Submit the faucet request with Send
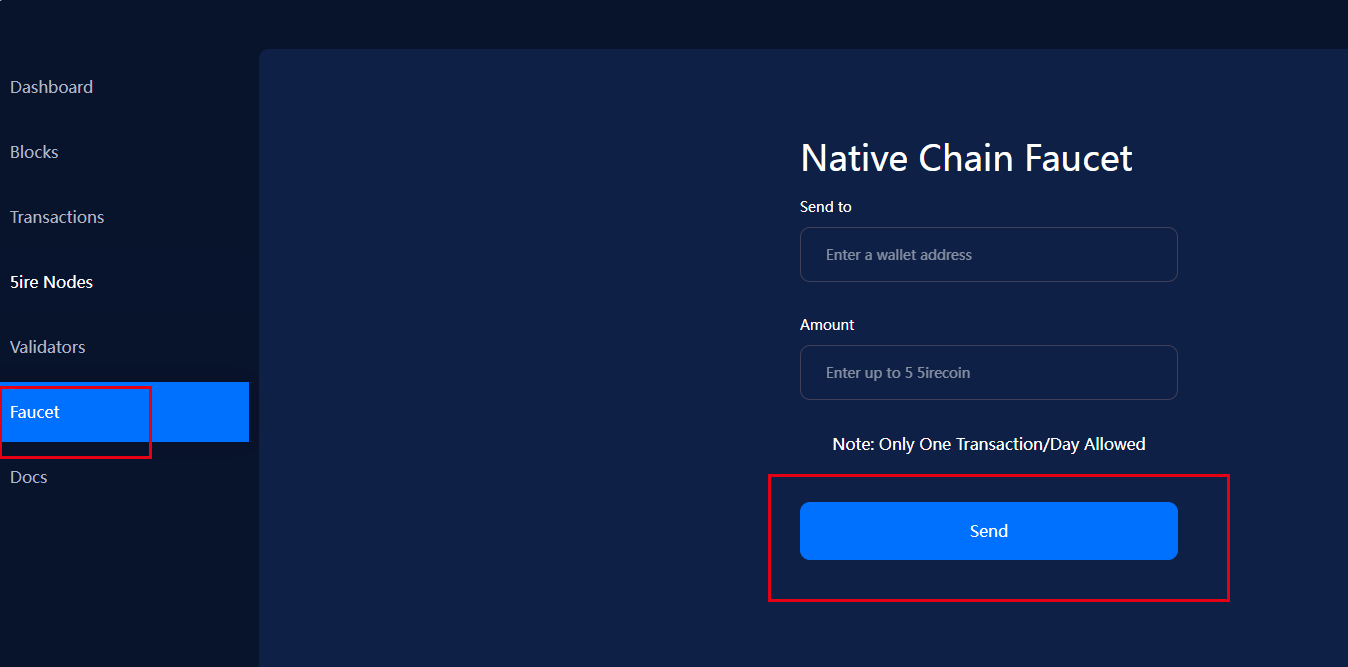 pos(988,531)
